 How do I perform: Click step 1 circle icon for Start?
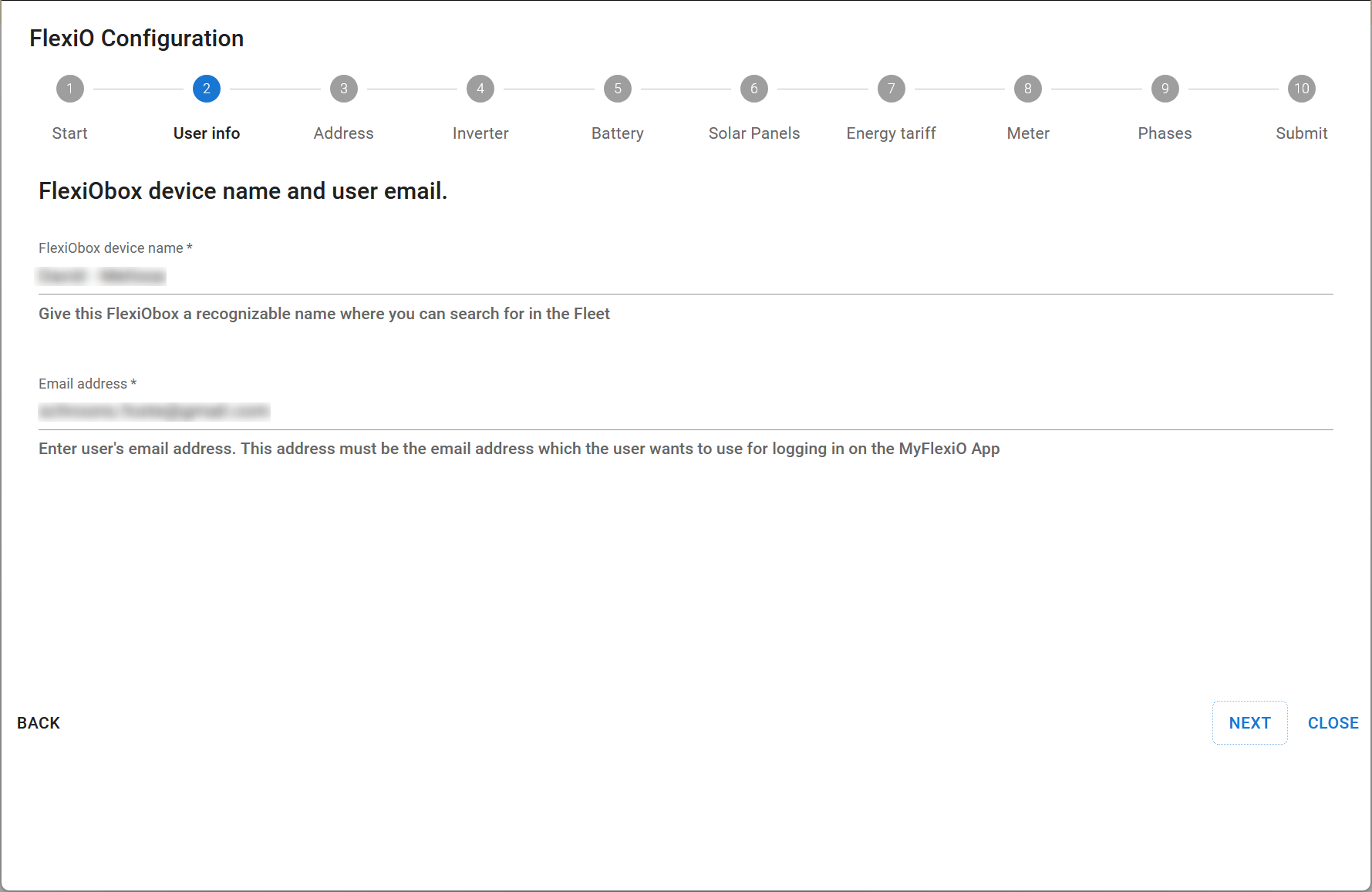tap(69, 89)
